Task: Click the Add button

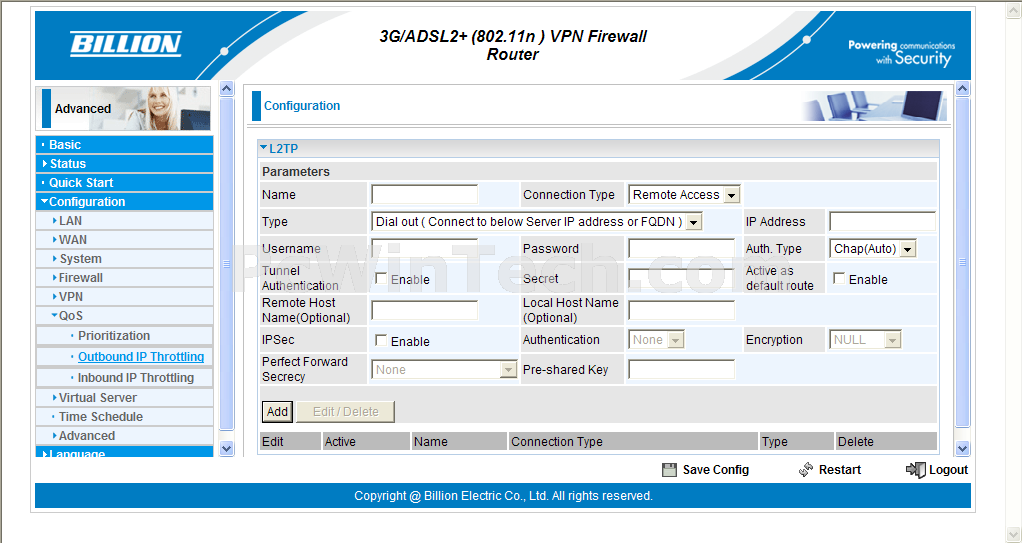Action: pos(277,411)
